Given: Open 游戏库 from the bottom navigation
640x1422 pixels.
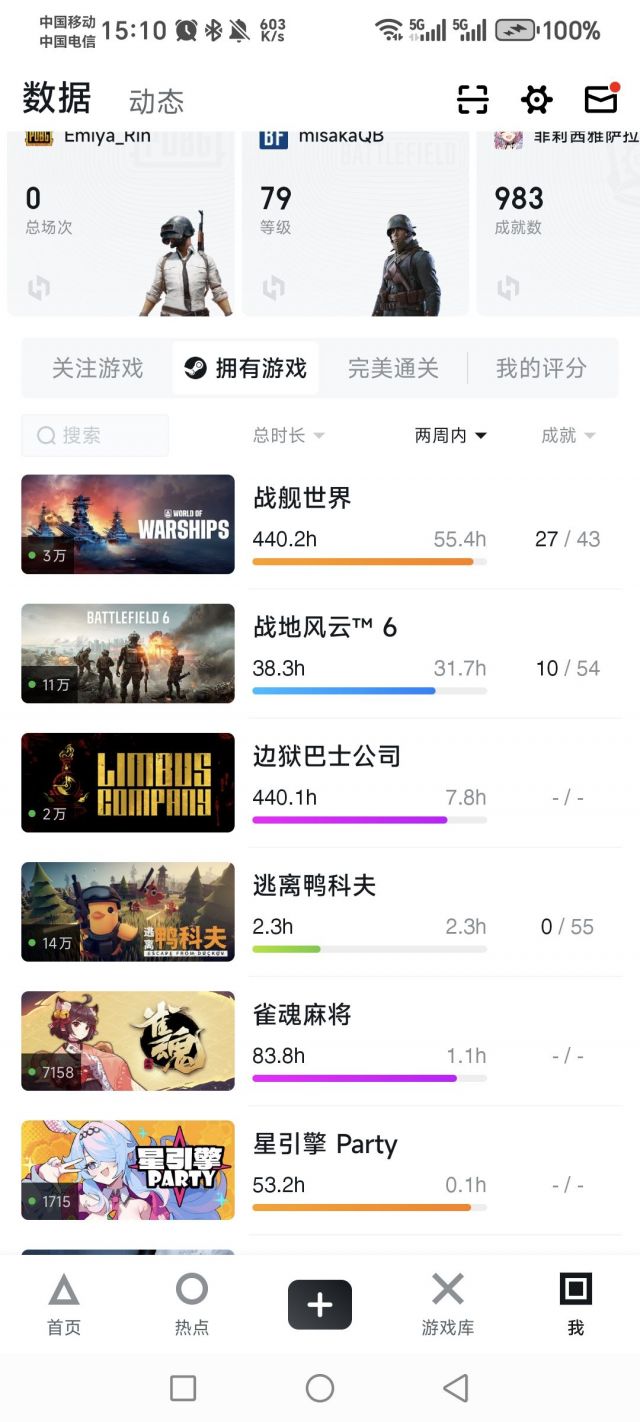Looking at the screenshot, I should [446, 1305].
